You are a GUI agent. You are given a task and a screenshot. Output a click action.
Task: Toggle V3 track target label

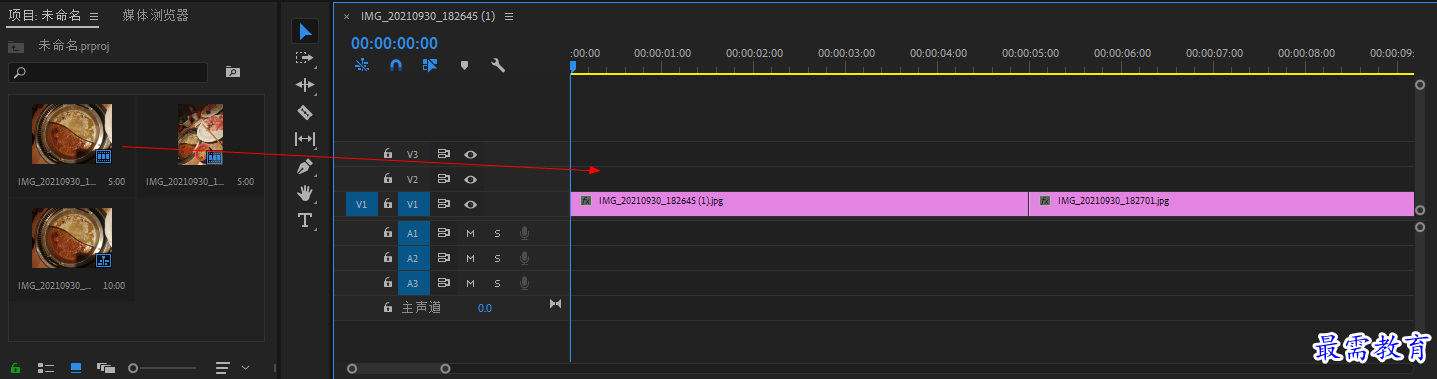(x=413, y=155)
